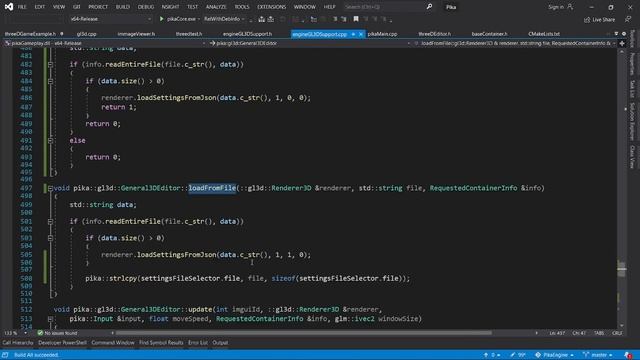The width and height of the screenshot is (640, 360).
Task: Collapse the if block at line 501
Action: [50, 222]
